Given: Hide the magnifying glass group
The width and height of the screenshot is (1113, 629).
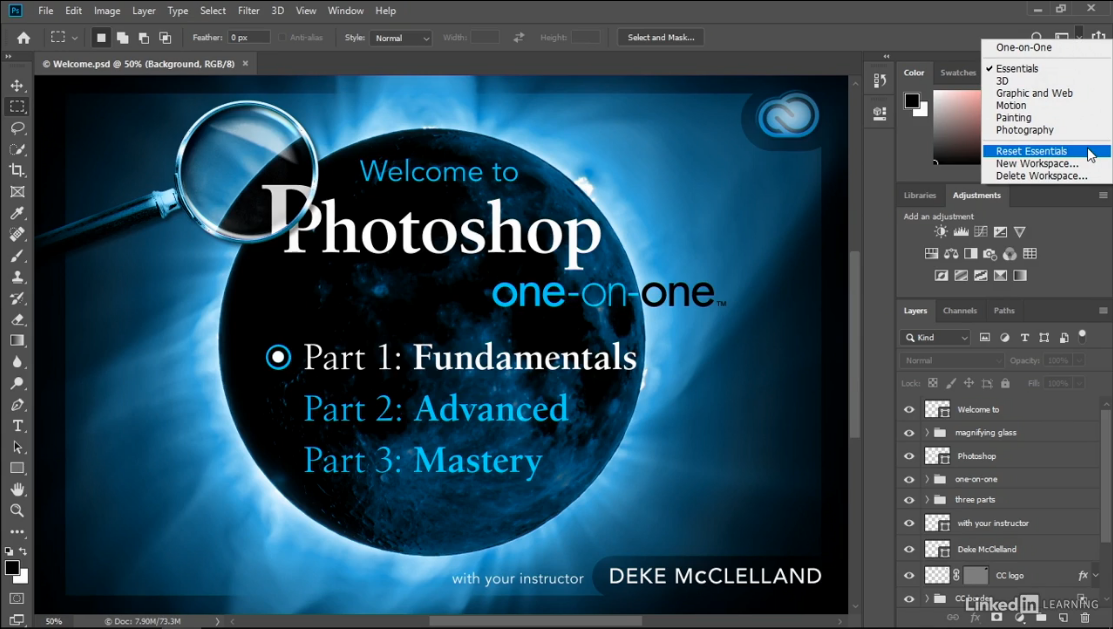Looking at the screenshot, I should coord(909,433).
